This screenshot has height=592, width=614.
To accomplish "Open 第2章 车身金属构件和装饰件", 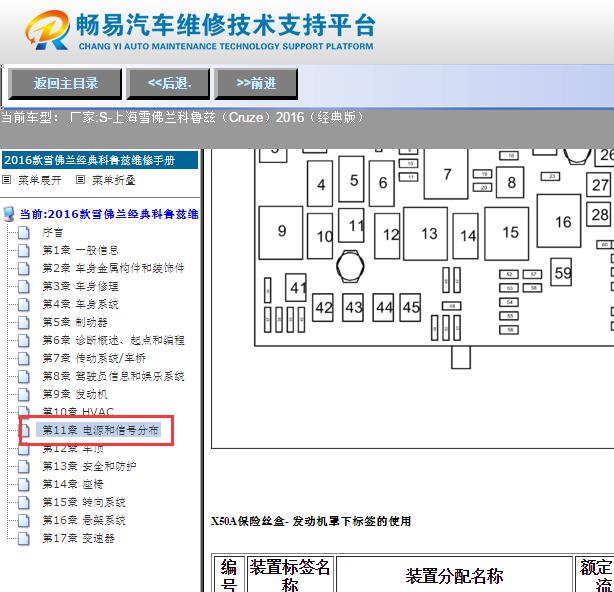I will click(x=113, y=268).
